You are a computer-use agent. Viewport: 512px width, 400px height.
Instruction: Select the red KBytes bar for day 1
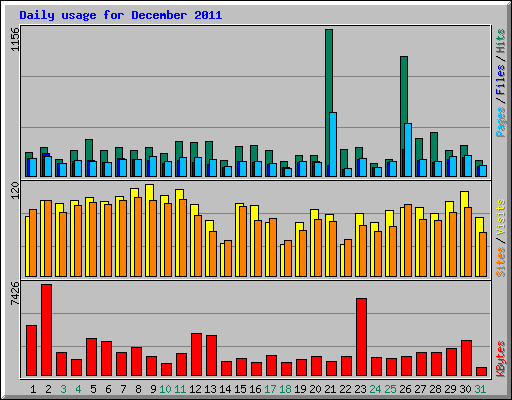[32, 351]
